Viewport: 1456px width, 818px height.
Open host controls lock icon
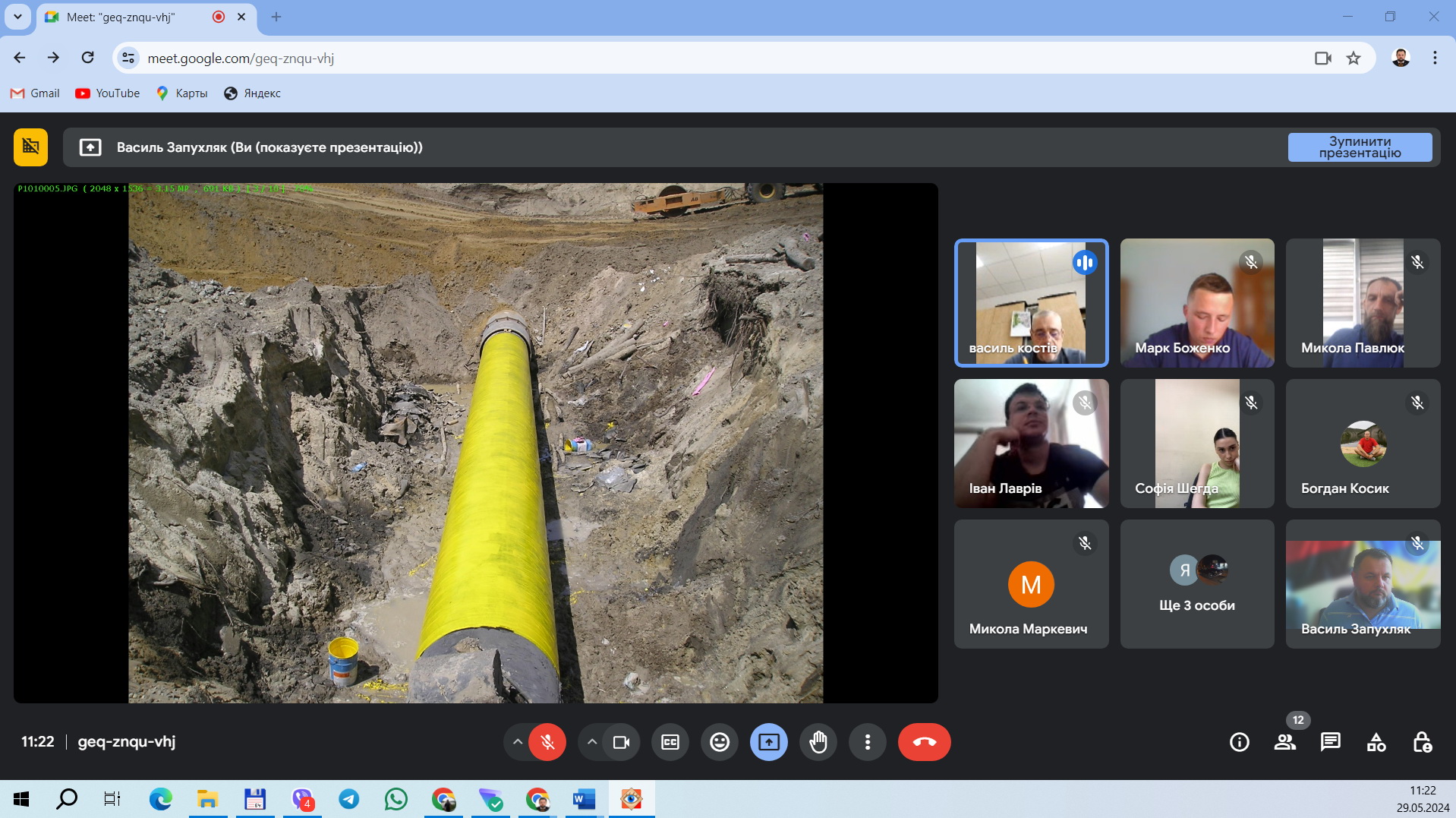(x=1422, y=742)
